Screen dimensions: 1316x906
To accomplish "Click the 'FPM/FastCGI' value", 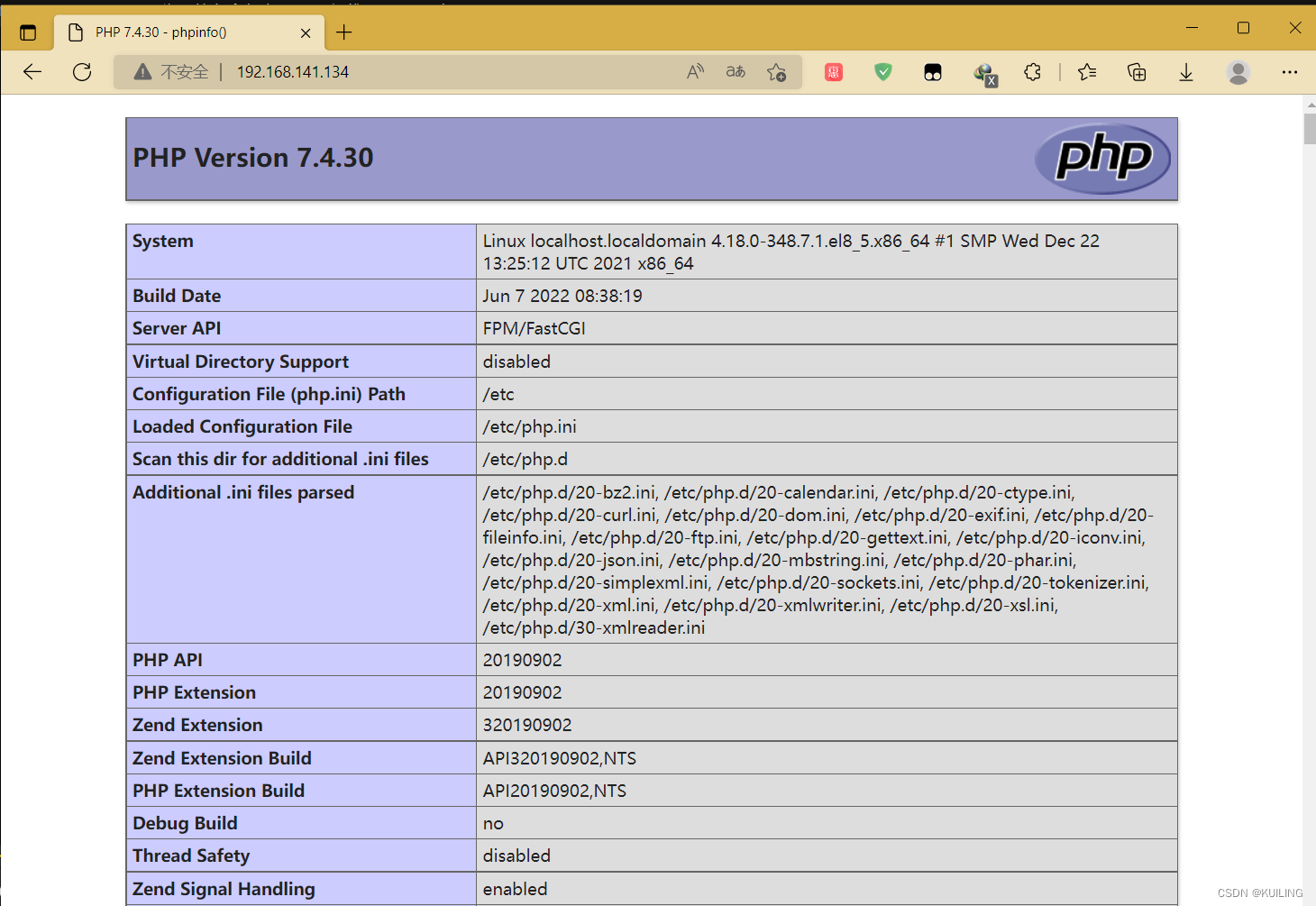I will [x=534, y=328].
